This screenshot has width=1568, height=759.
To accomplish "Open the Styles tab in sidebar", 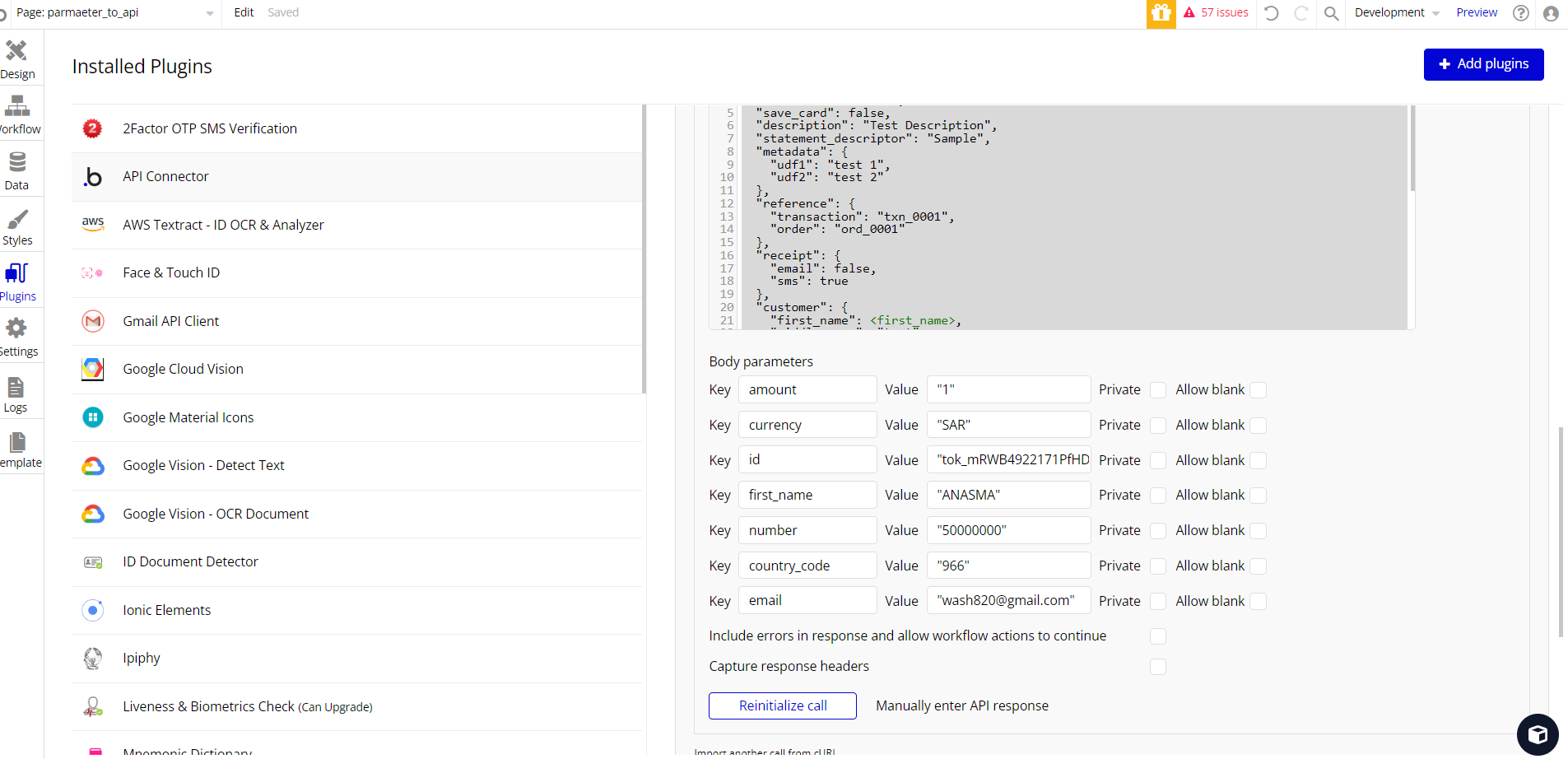I will [17, 226].
